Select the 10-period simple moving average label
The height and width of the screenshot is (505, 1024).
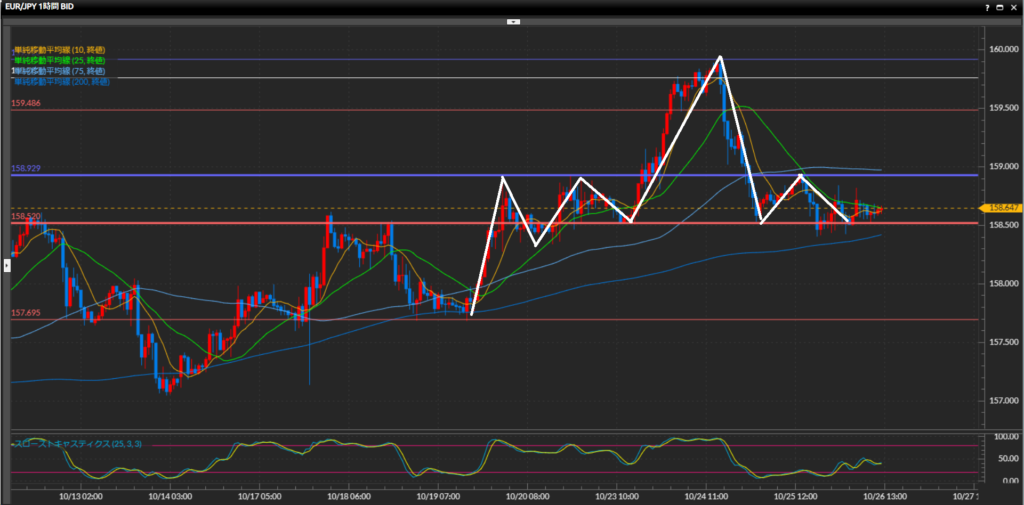click(60, 50)
